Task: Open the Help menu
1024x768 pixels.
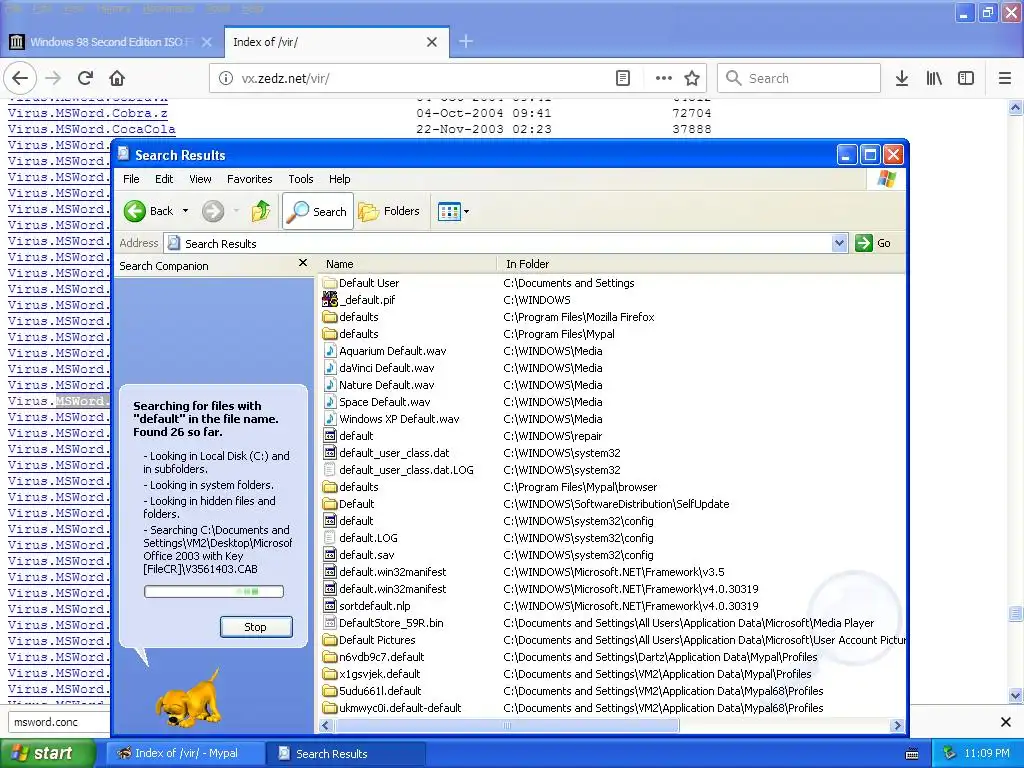Action: point(340,179)
